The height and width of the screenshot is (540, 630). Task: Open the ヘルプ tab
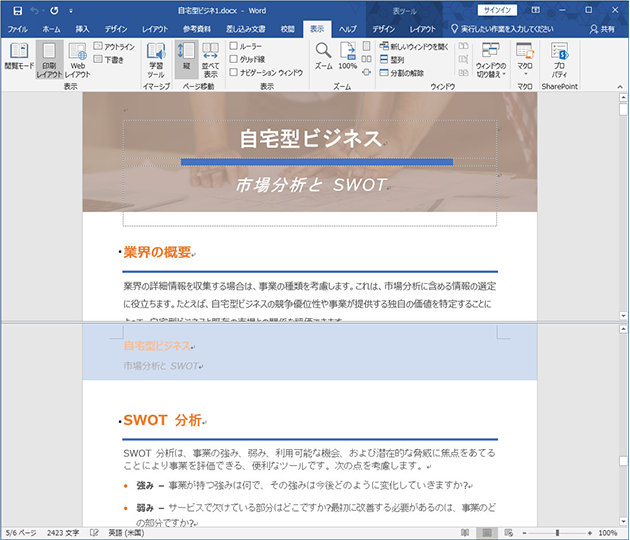click(348, 29)
